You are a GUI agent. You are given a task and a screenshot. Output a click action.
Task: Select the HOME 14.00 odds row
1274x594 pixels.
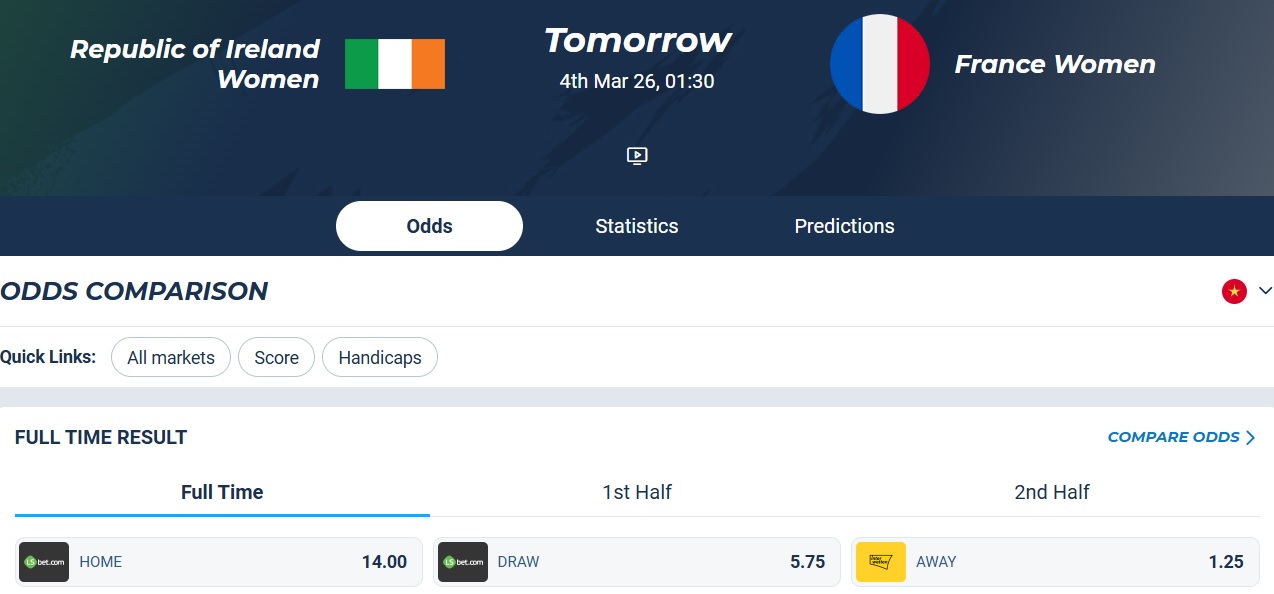pyautogui.click(x=221, y=562)
